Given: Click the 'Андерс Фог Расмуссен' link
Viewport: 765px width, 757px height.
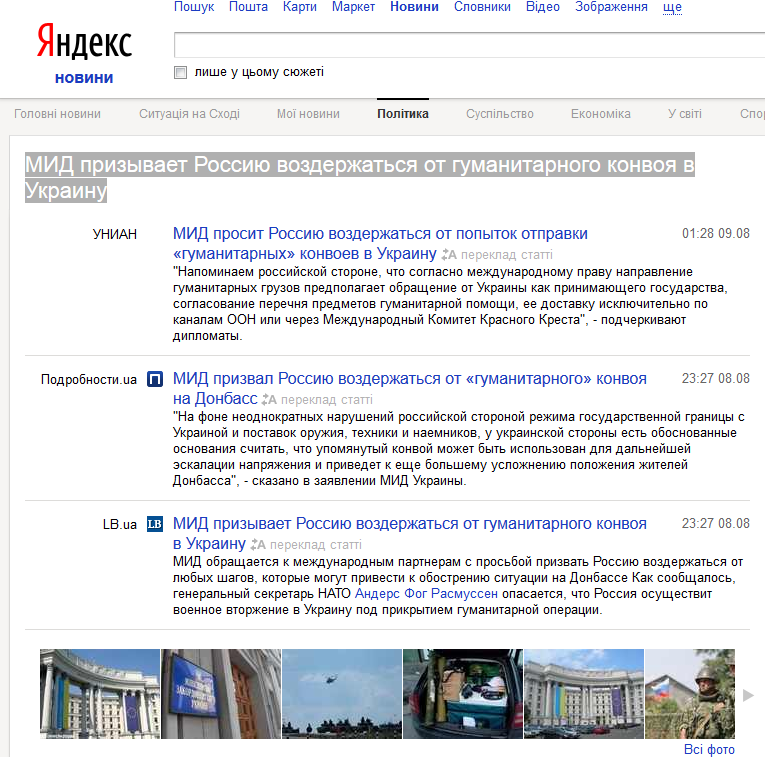Looking at the screenshot, I should [426, 594].
